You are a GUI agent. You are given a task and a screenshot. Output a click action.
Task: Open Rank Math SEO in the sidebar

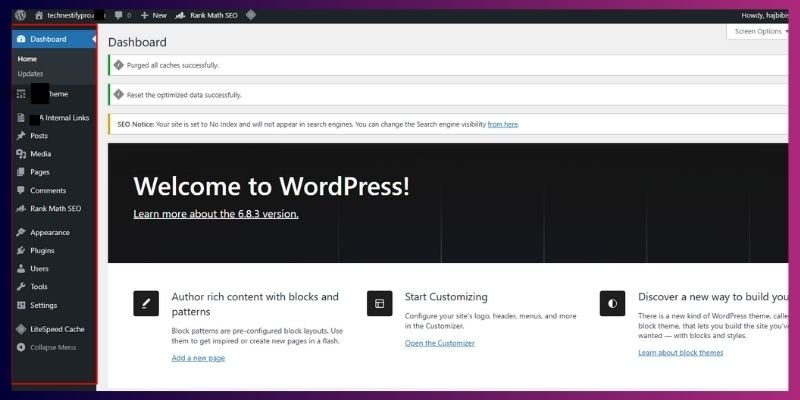[54, 209]
